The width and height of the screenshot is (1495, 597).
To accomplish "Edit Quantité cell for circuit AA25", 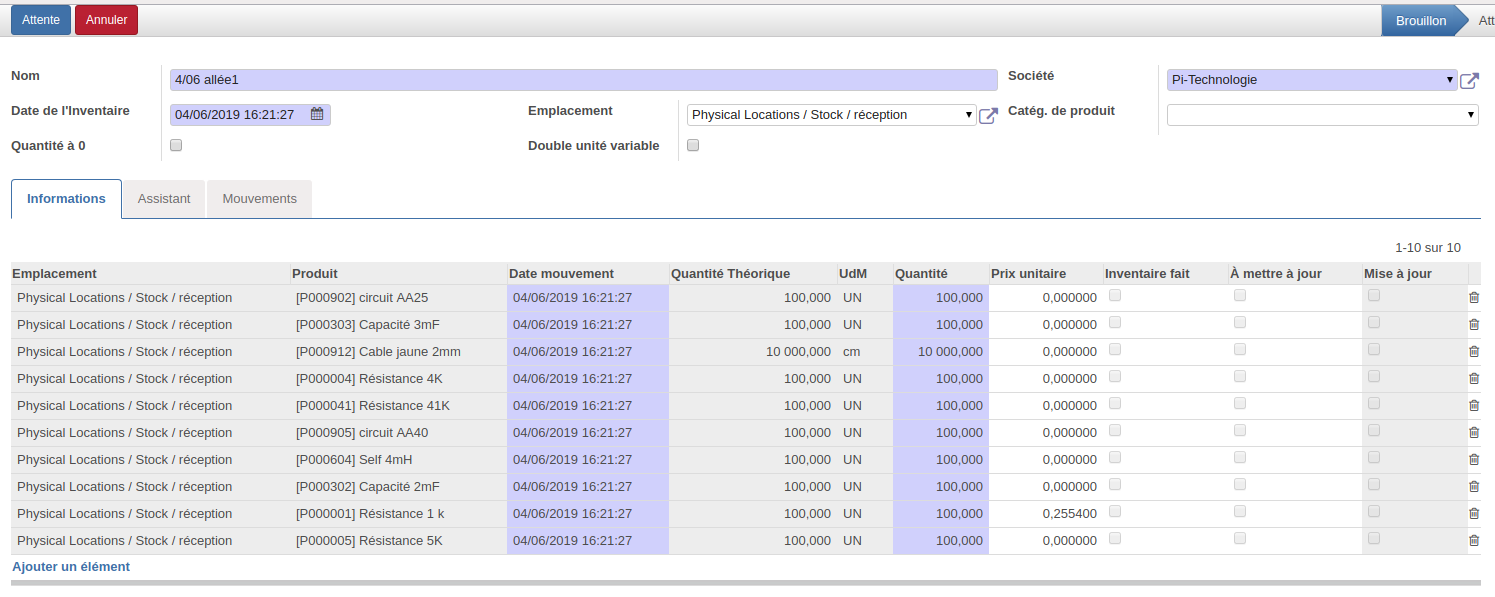I will click(940, 298).
